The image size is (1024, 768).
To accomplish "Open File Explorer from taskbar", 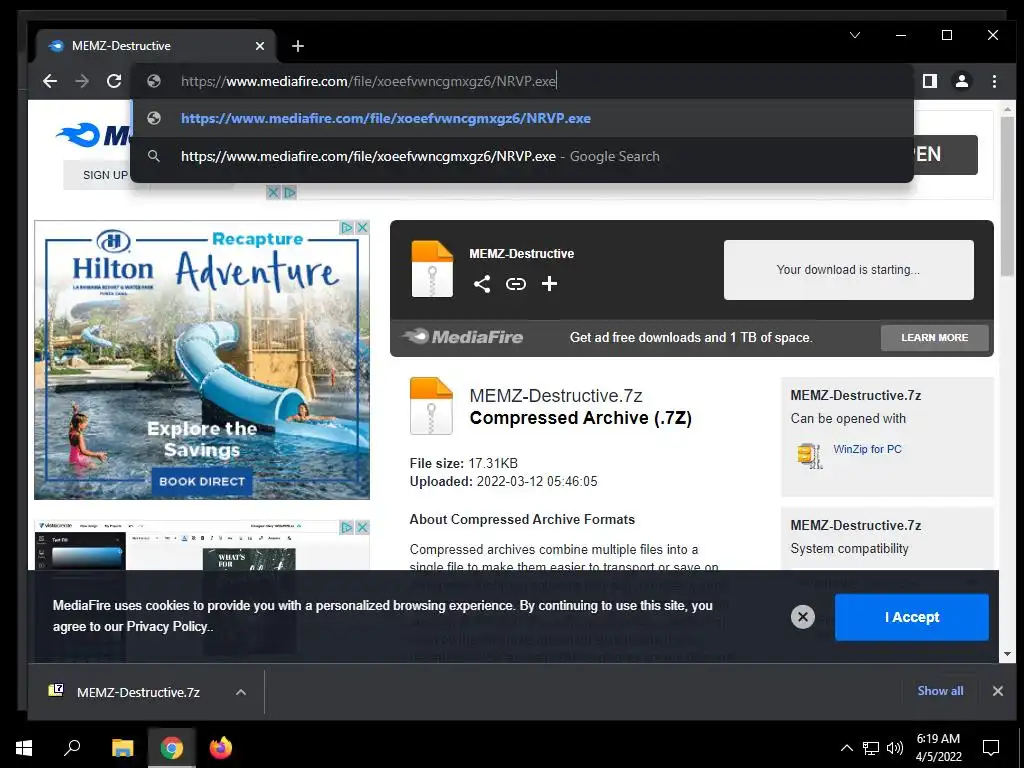I will [123, 747].
